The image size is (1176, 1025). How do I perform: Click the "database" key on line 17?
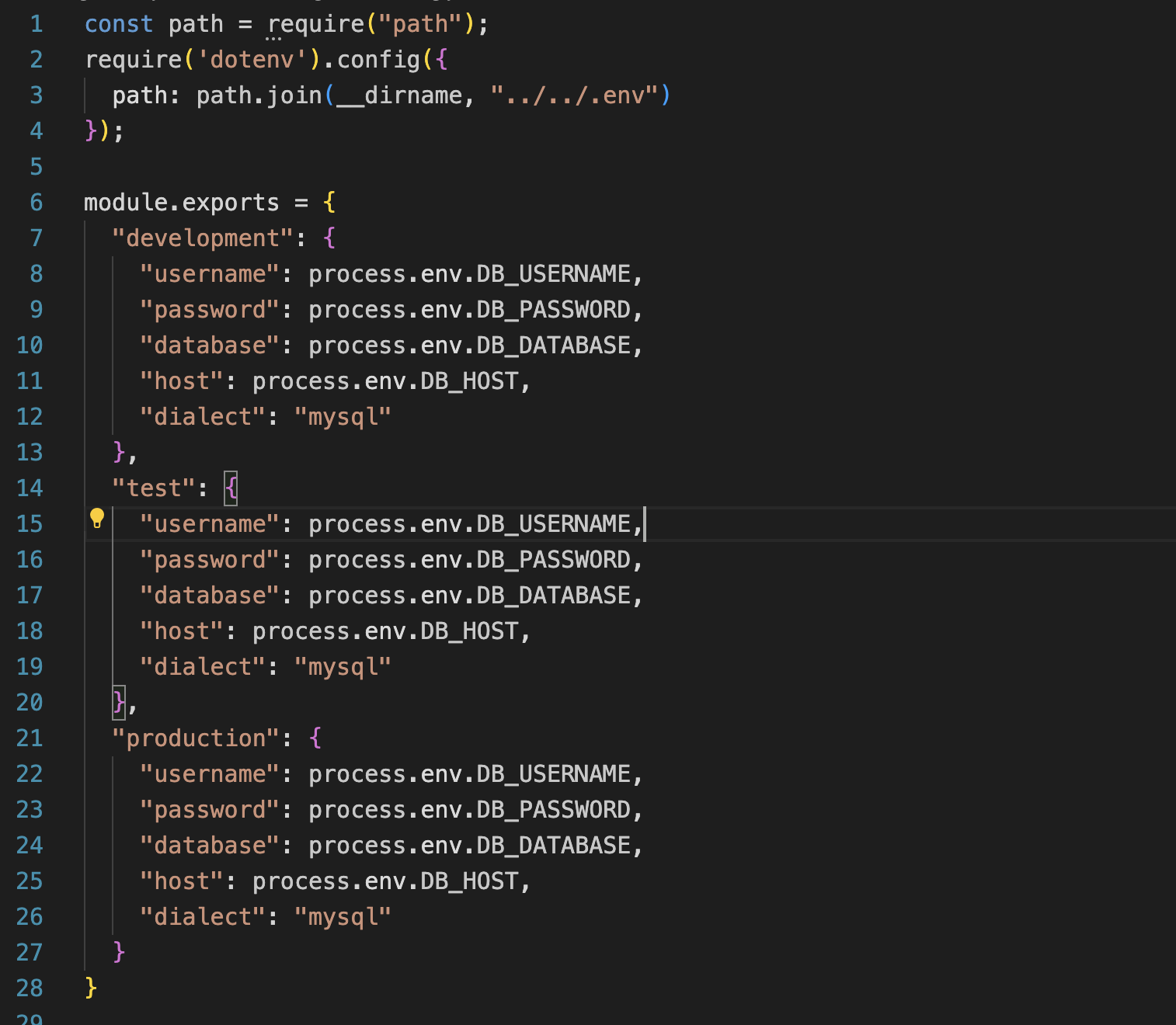click(x=208, y=595)
